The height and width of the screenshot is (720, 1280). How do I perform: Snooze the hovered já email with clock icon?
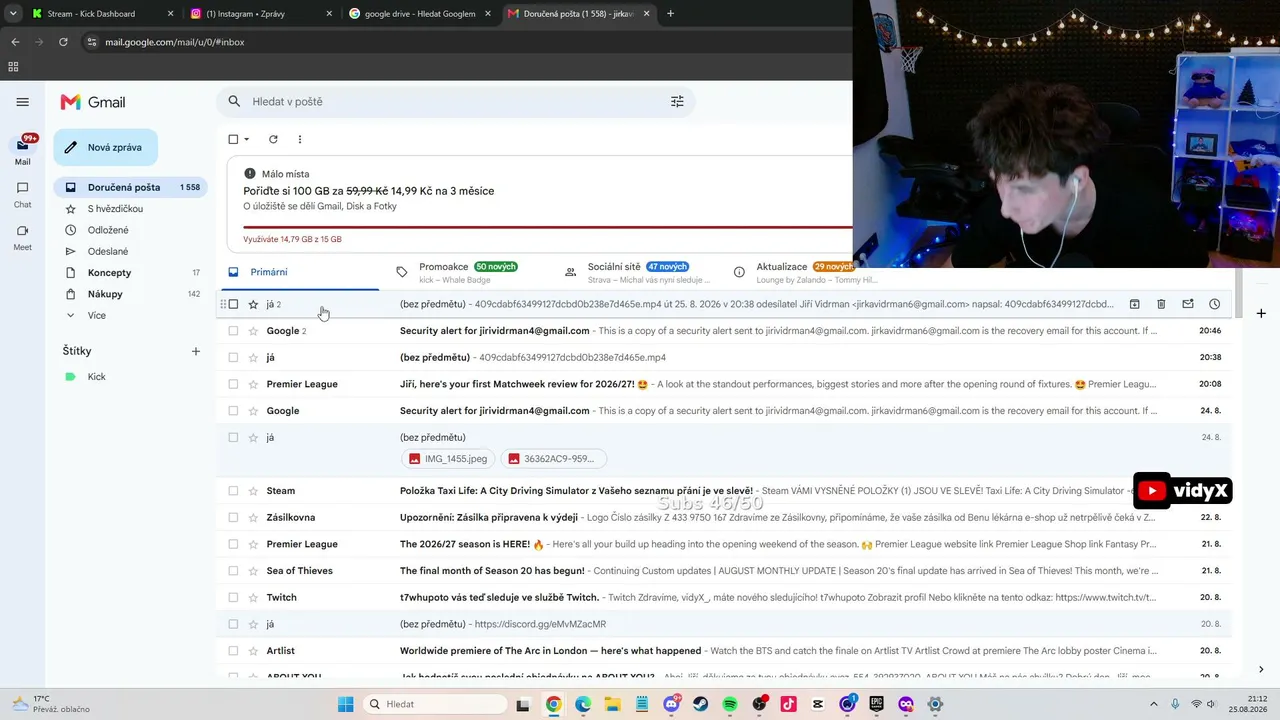pos(1214,304)
